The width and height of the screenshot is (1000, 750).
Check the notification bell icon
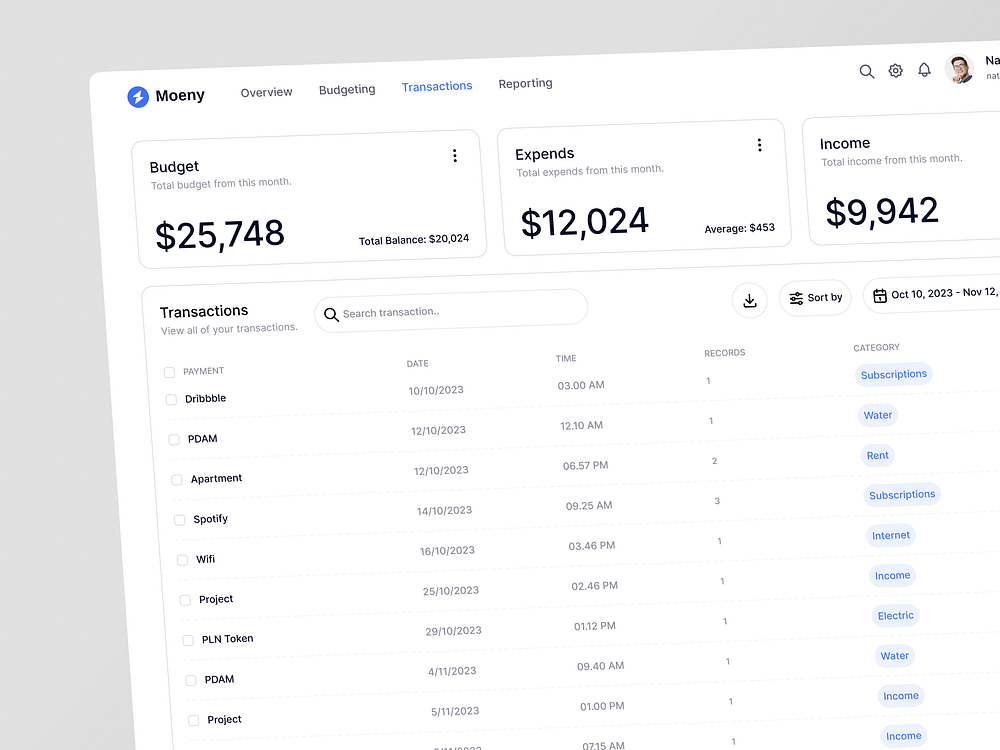point(924,69)
